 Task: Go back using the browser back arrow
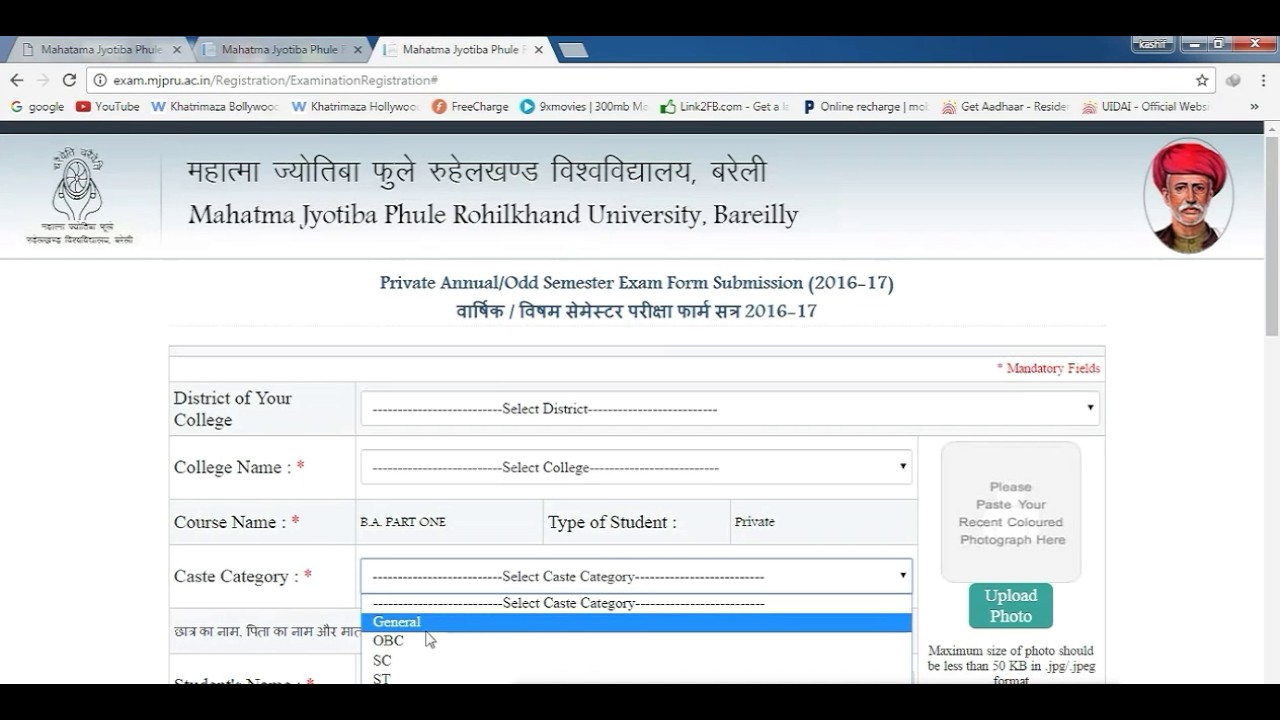point(16,80)
